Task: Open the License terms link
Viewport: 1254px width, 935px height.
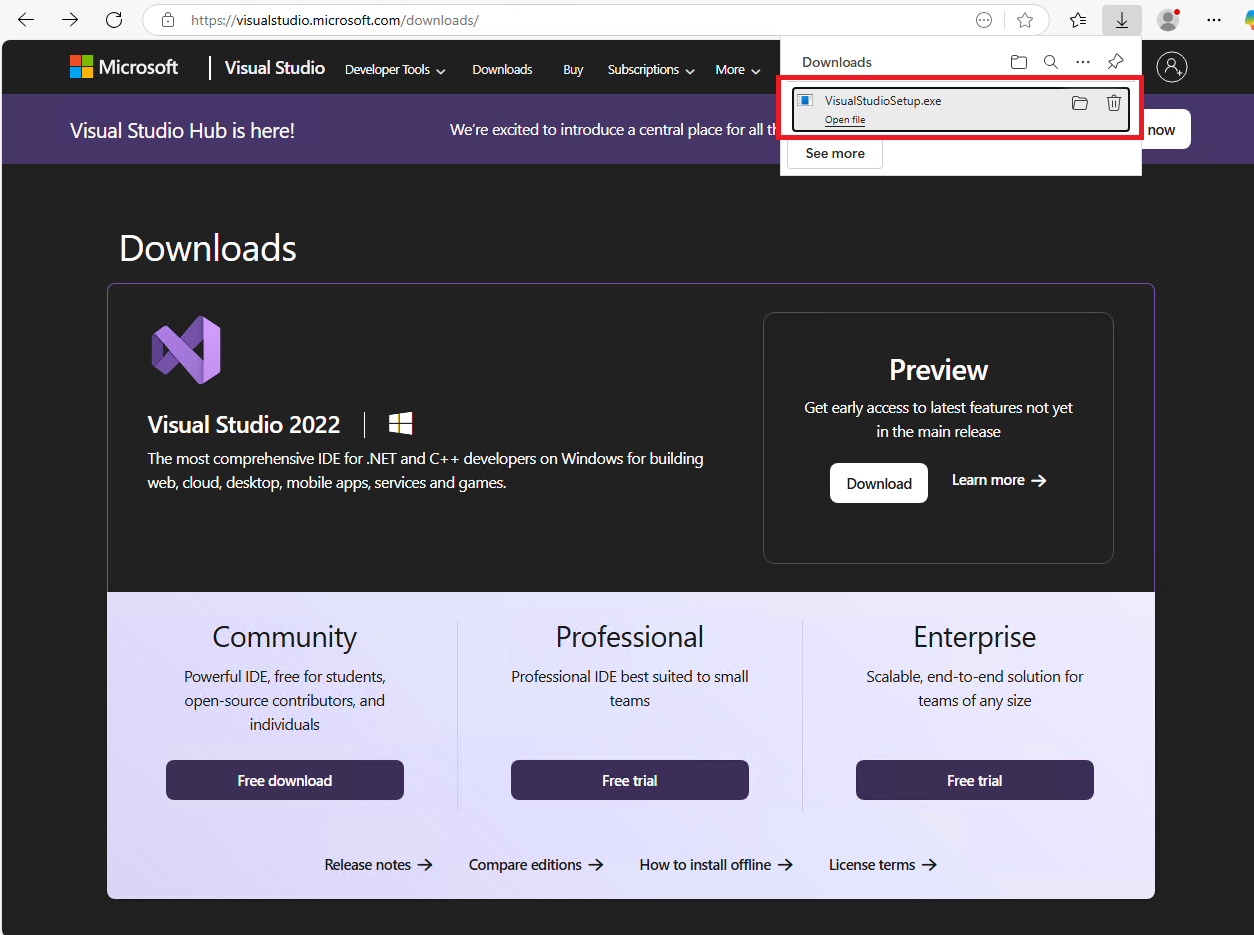Action: 883,865
